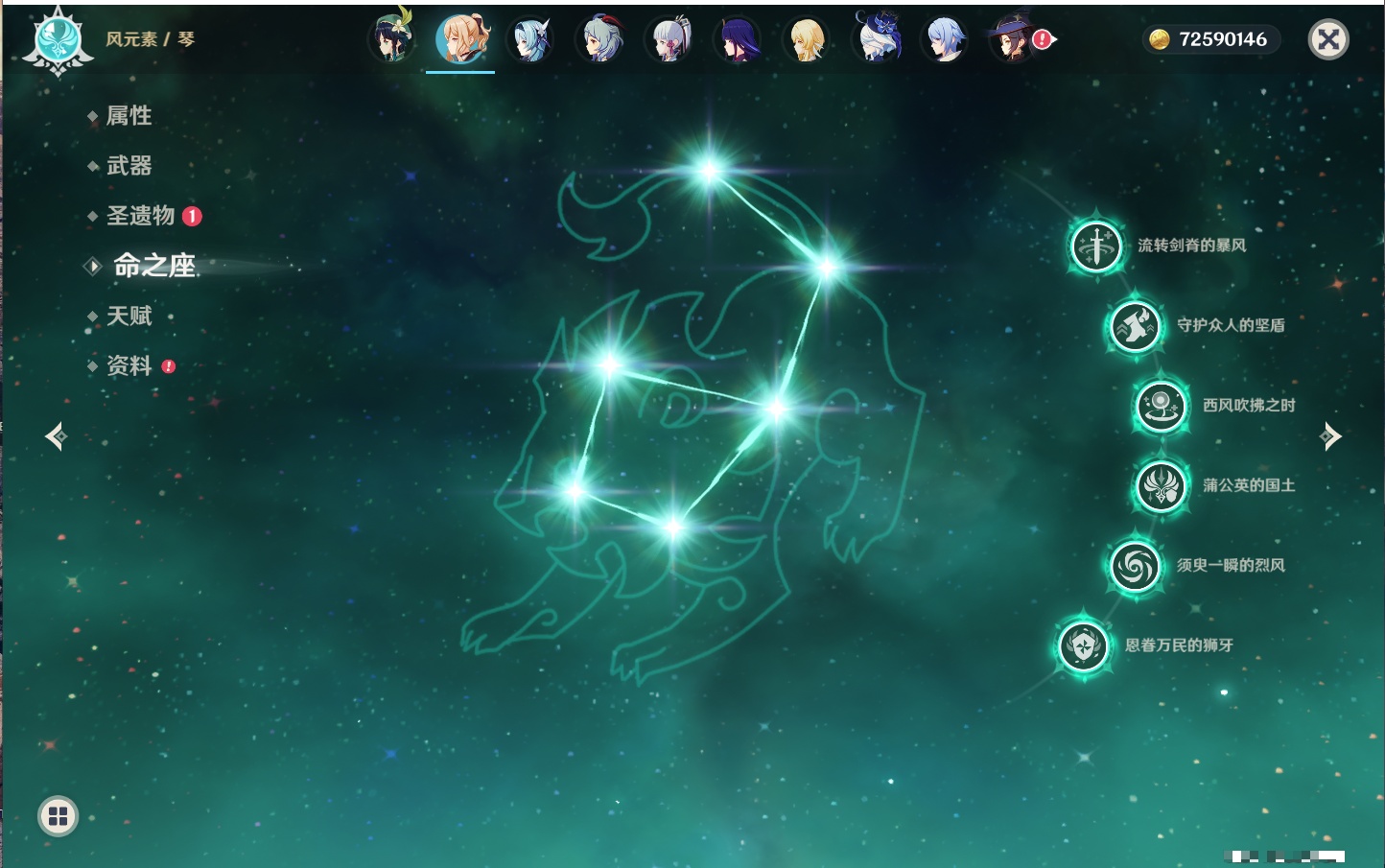This screenshot has height=868, width=1385.
Task: Tap the red alert badge on last portrait
Action: tap(1043, 39)
